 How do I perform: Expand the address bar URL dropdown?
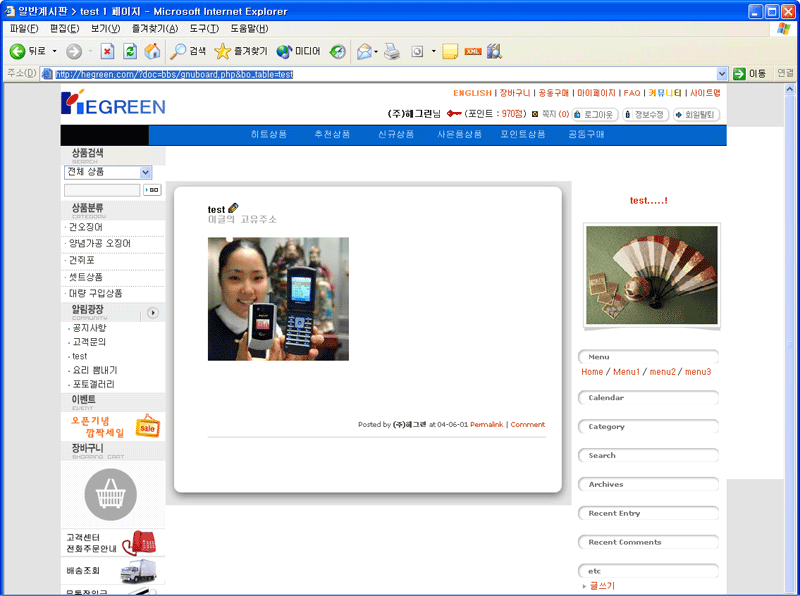point(722,74)
